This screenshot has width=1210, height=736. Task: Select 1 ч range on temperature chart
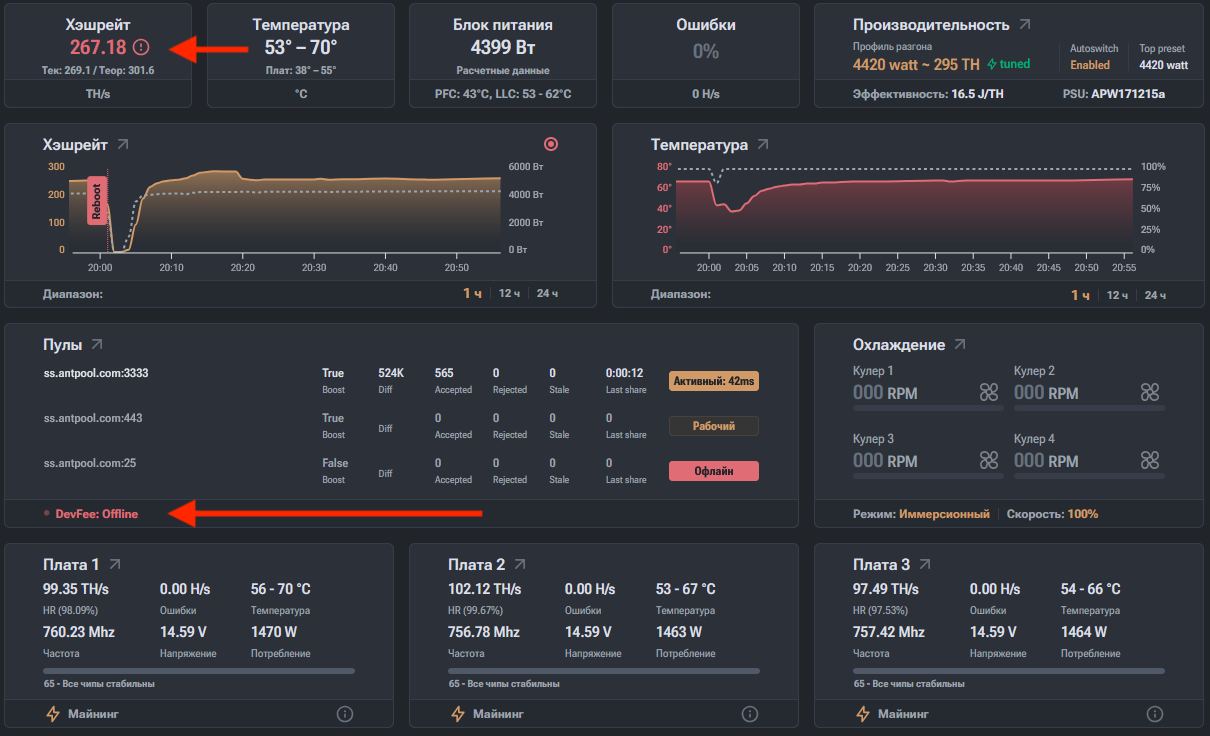pyautogui.click(x=1080, y=295)
